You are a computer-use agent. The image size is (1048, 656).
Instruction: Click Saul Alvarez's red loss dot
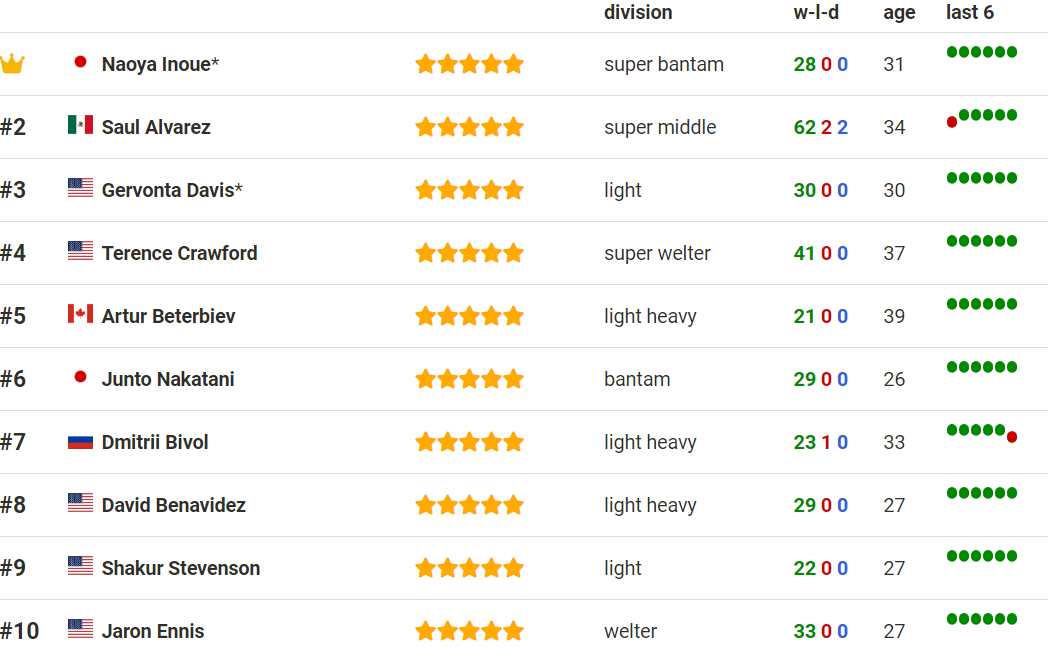coord(952,122)
